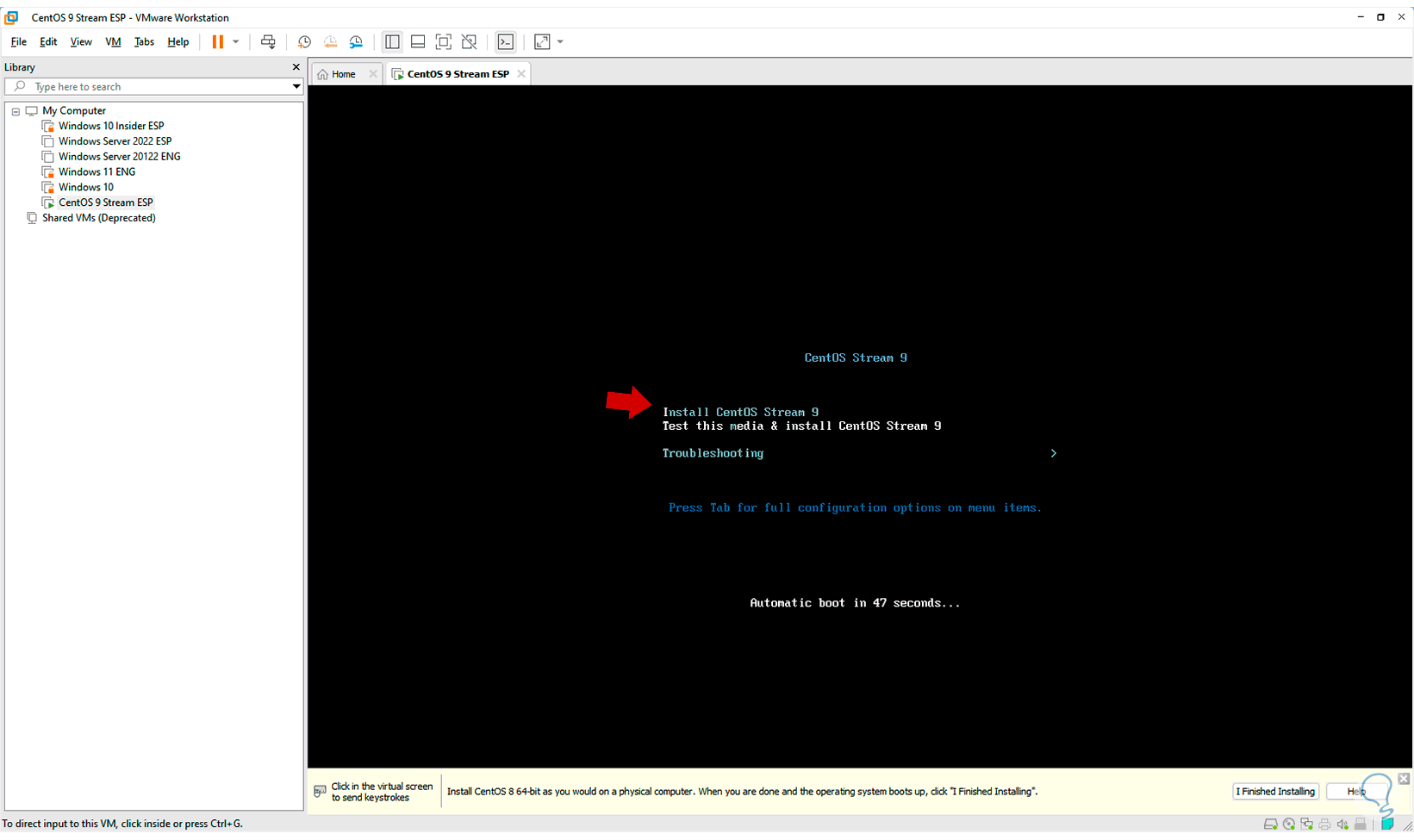Click the stretch guest display icon
The image size is (1414, 840).
point(542,41)
